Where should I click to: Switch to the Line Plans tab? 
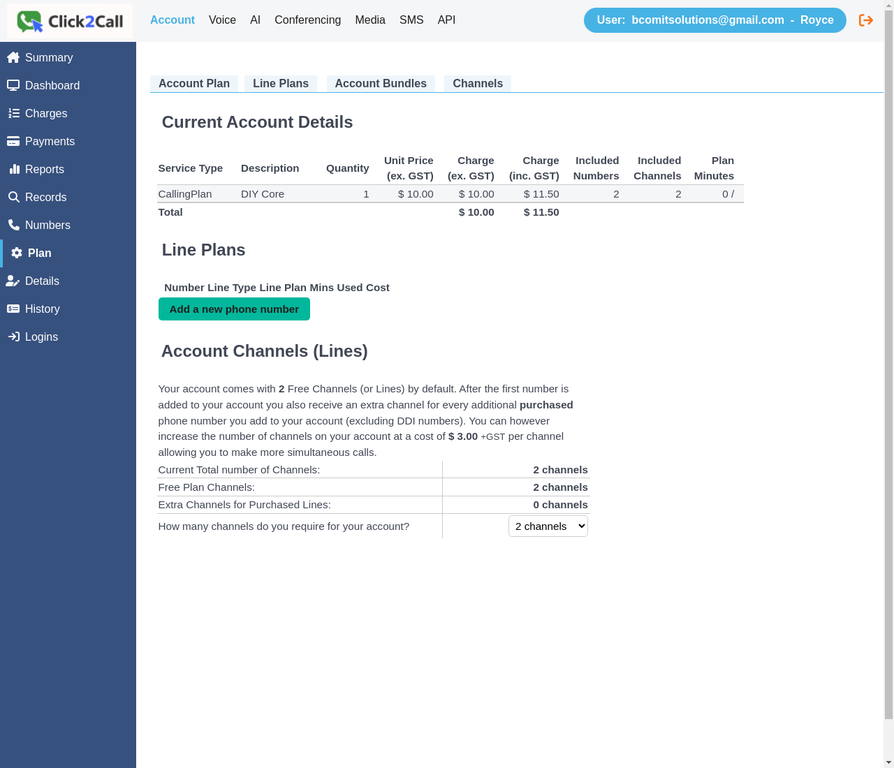(281, 84)
